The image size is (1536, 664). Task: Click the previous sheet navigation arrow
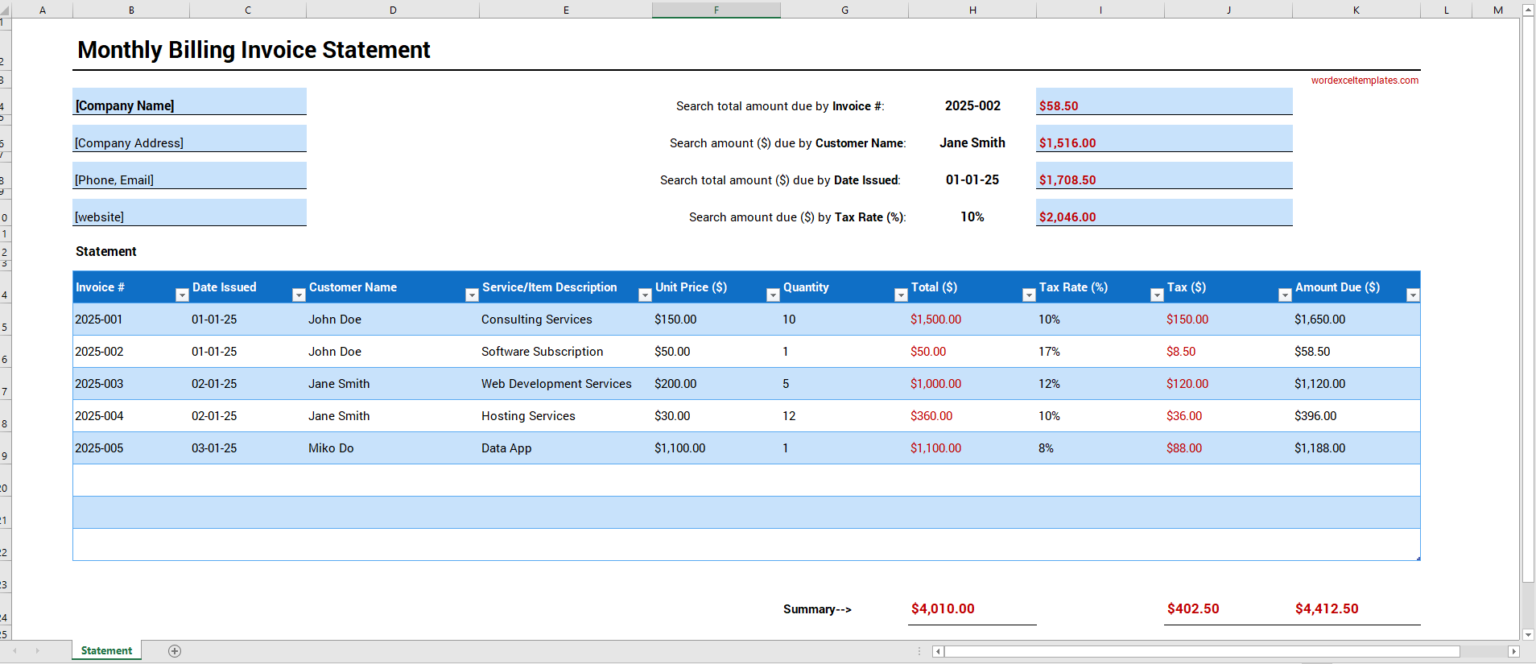coord(14,651)
